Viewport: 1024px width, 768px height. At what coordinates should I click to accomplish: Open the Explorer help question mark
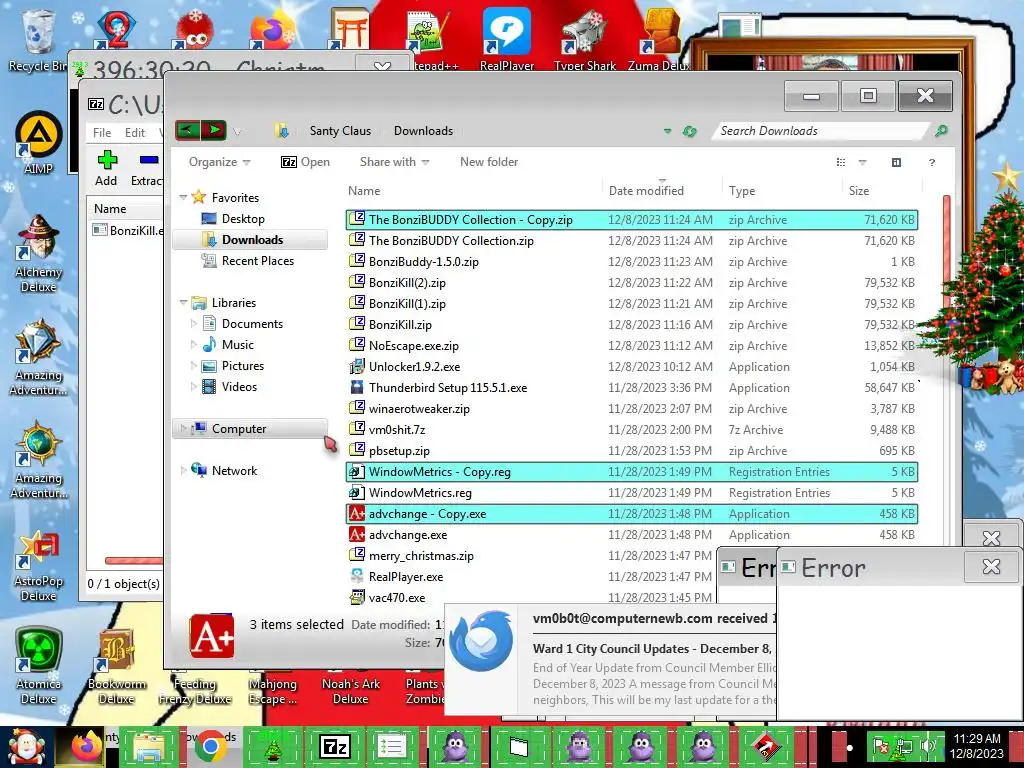pyautogui.click(x=932, y=162)
